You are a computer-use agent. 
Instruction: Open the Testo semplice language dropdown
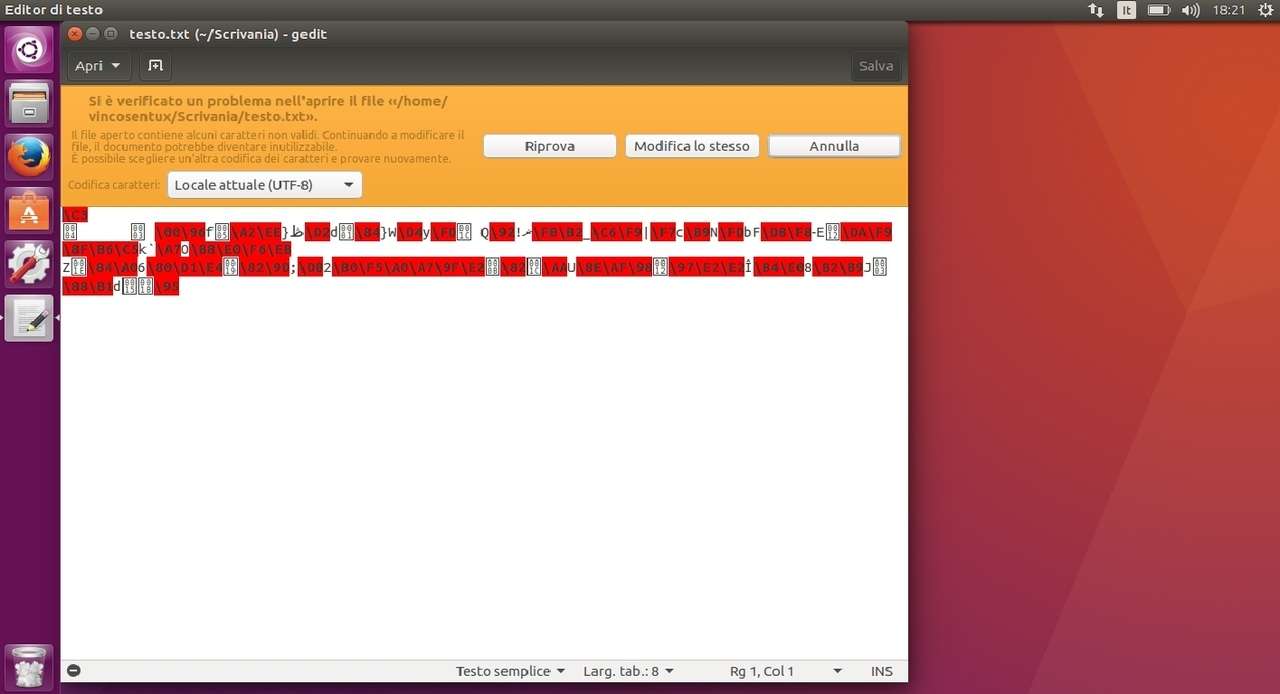tap(510, 671)
